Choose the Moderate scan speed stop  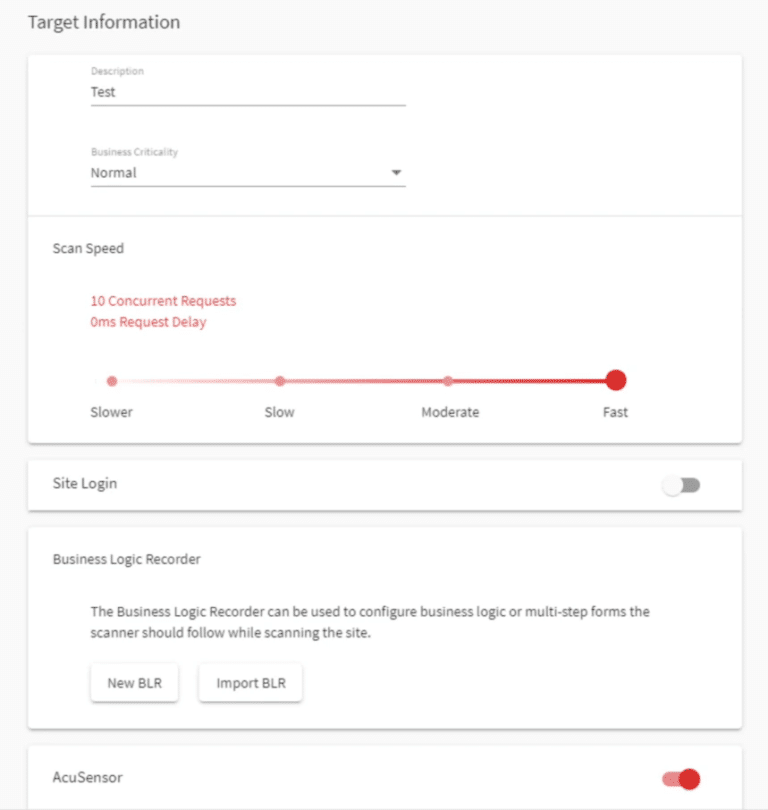point(448,381)
